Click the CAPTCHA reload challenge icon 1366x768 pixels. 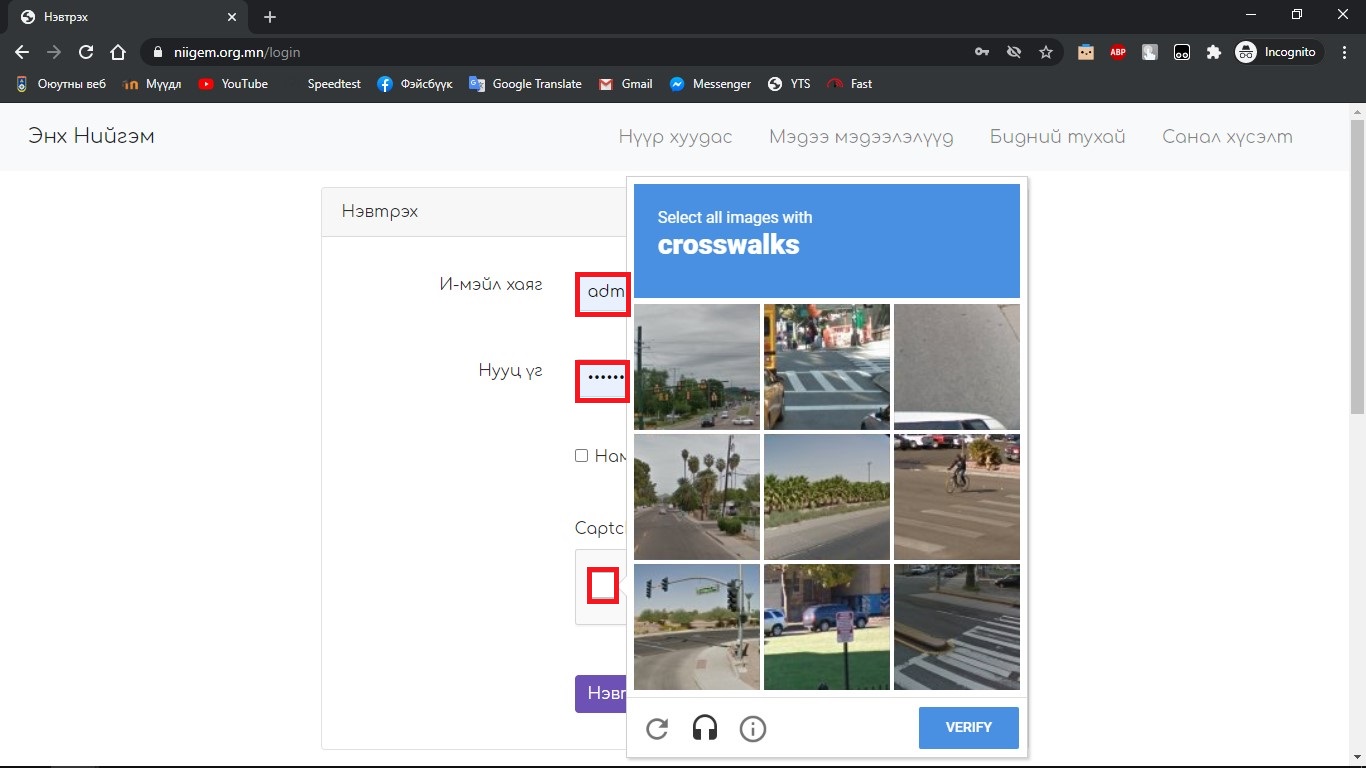pyautogui.click(x=657, y=729)
